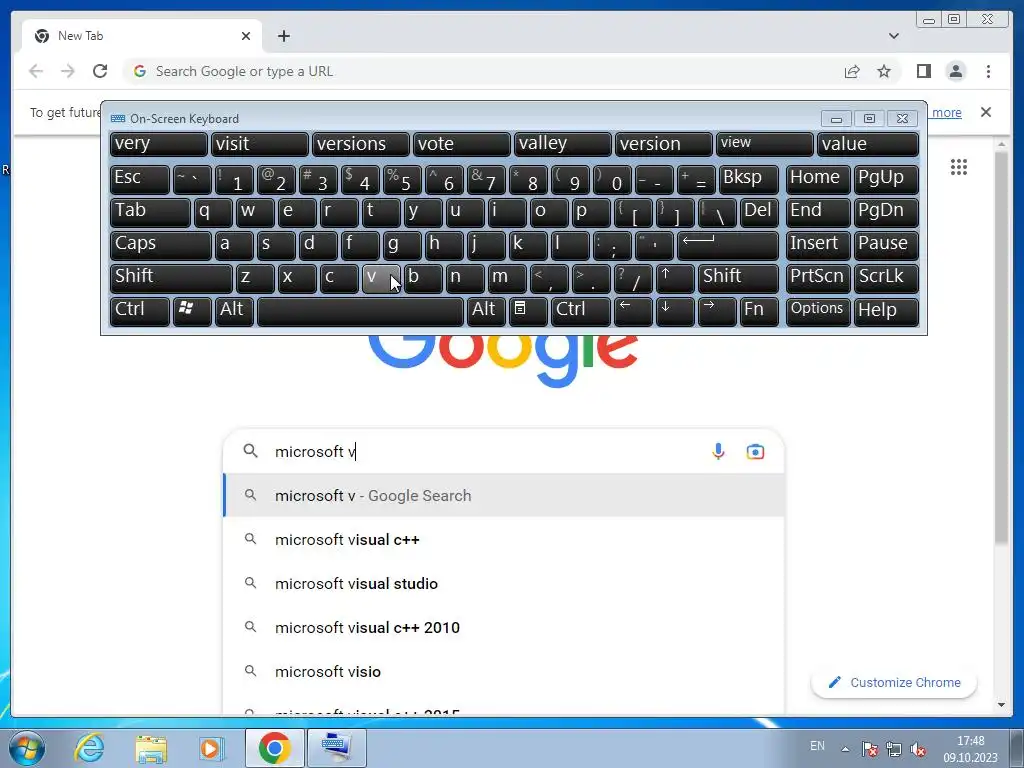This screenshot has height=768, width=1024.
Task: Open keyboard Options
Action: click(x=818, y=310)
